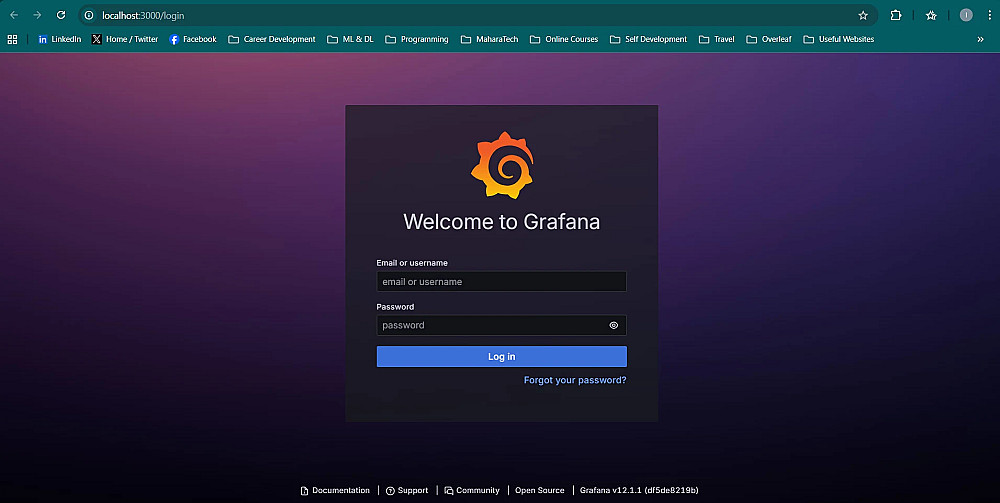
Task: Toggle password visibility eye icon
Action: tap(614, 325)
